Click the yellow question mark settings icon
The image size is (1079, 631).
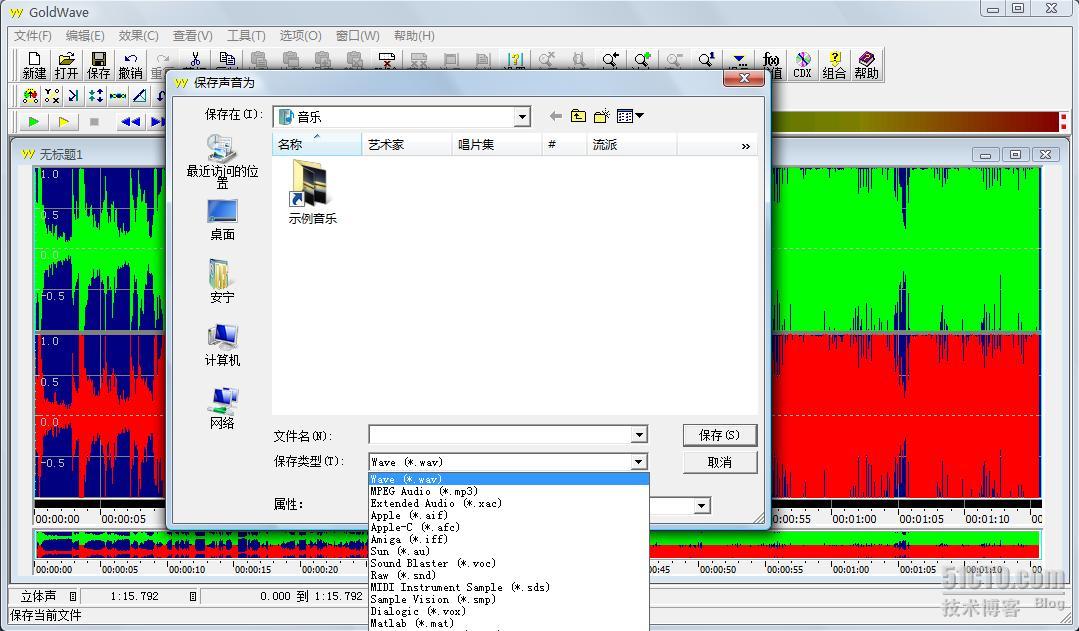pyautogui.click(x=515, y=60)
